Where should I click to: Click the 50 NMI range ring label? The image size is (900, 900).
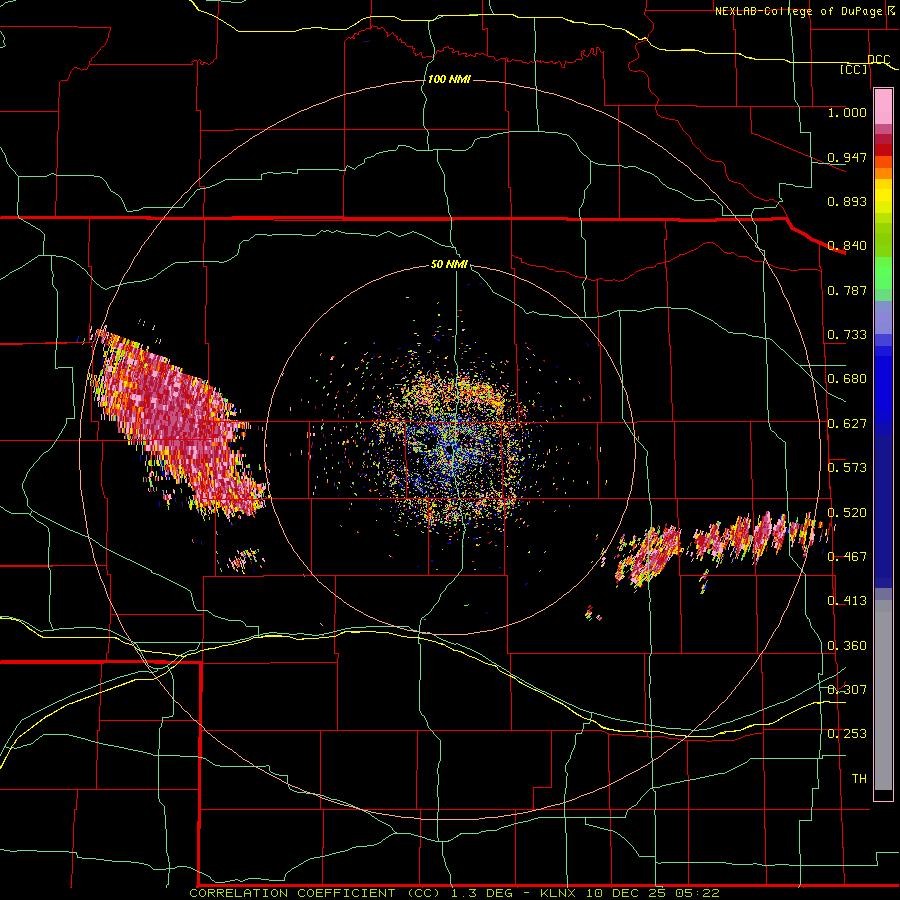(449, 264)
